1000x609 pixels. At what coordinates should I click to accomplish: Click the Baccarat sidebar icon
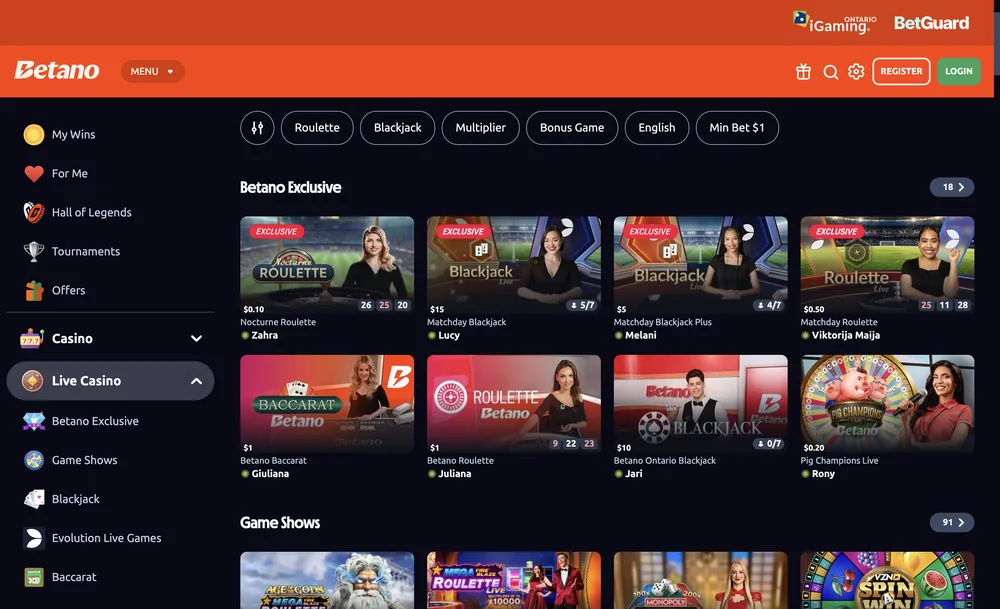34,577
